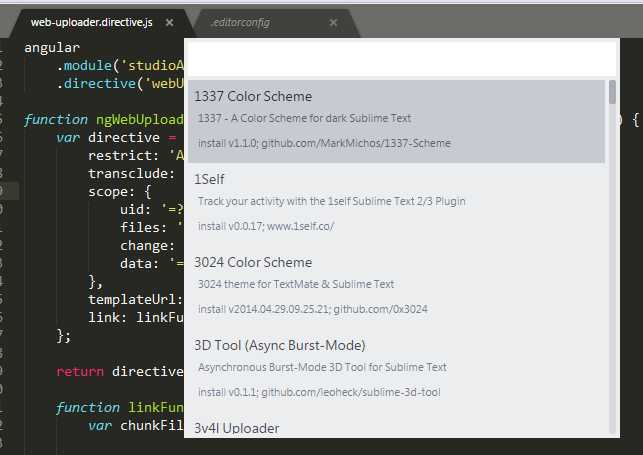The width and height of the screenshot is (643, 455).
Task: Click the 'change:' property line
Action: point(148,246)
